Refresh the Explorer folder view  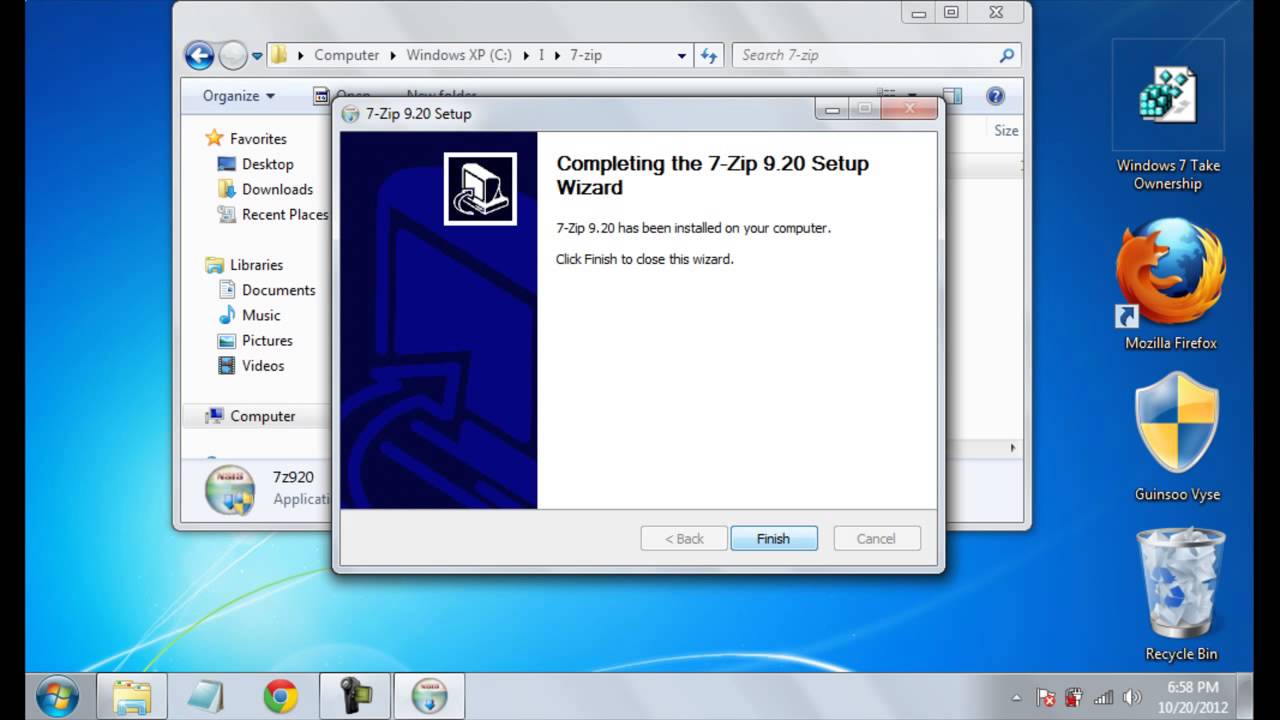coord(709,56)
